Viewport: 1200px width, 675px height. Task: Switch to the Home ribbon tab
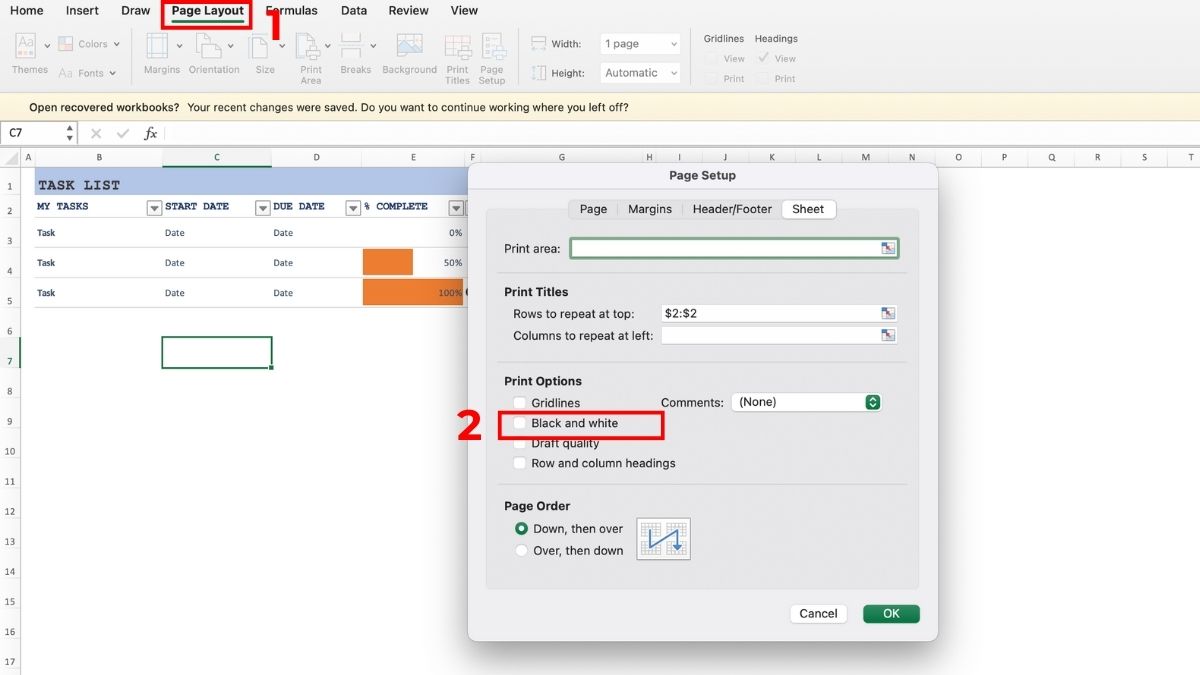26,11
